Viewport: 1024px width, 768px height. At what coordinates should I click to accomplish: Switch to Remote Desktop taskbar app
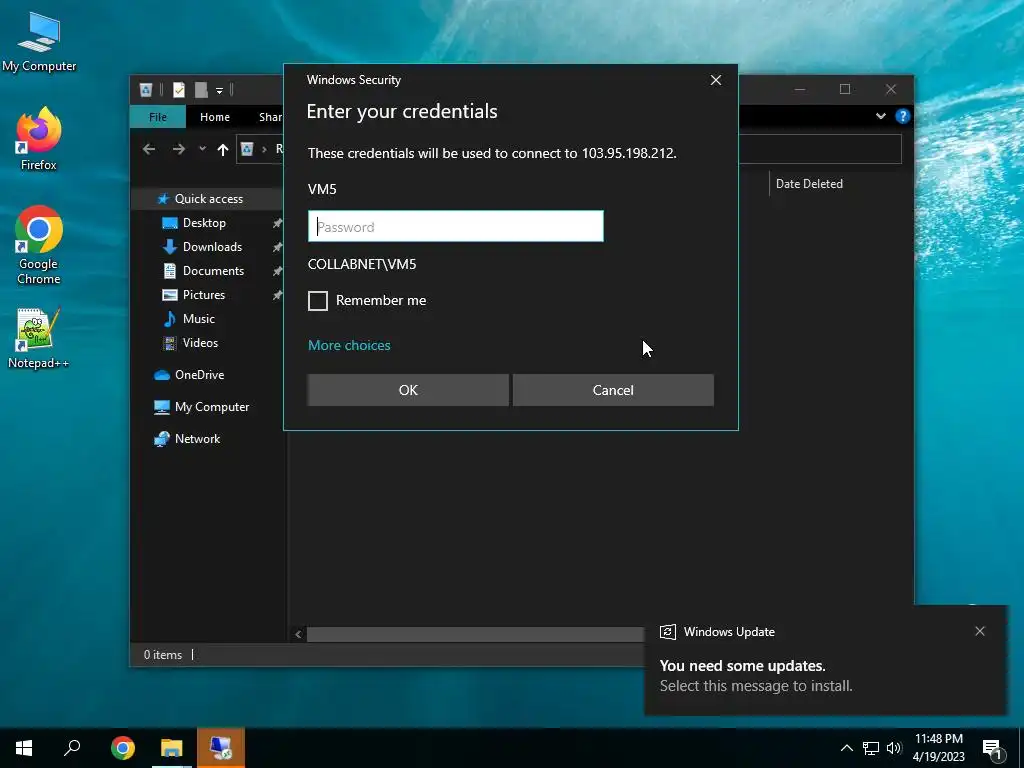click(221, 748)
